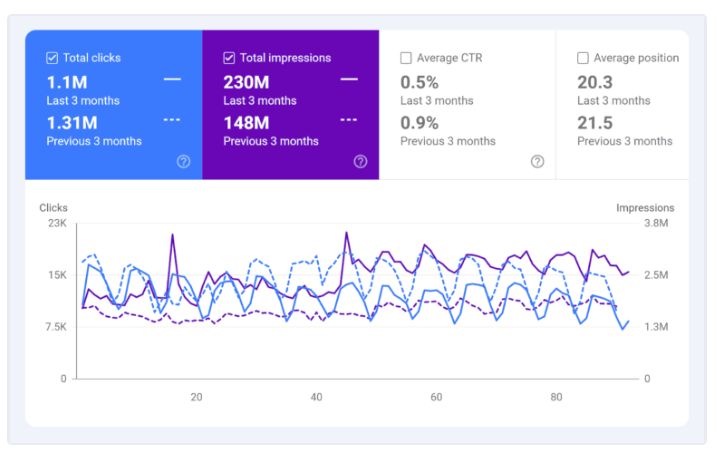Open help icon in Total clicks card
The width and height of the screenshot is (717, 456).
coord(183,162)
